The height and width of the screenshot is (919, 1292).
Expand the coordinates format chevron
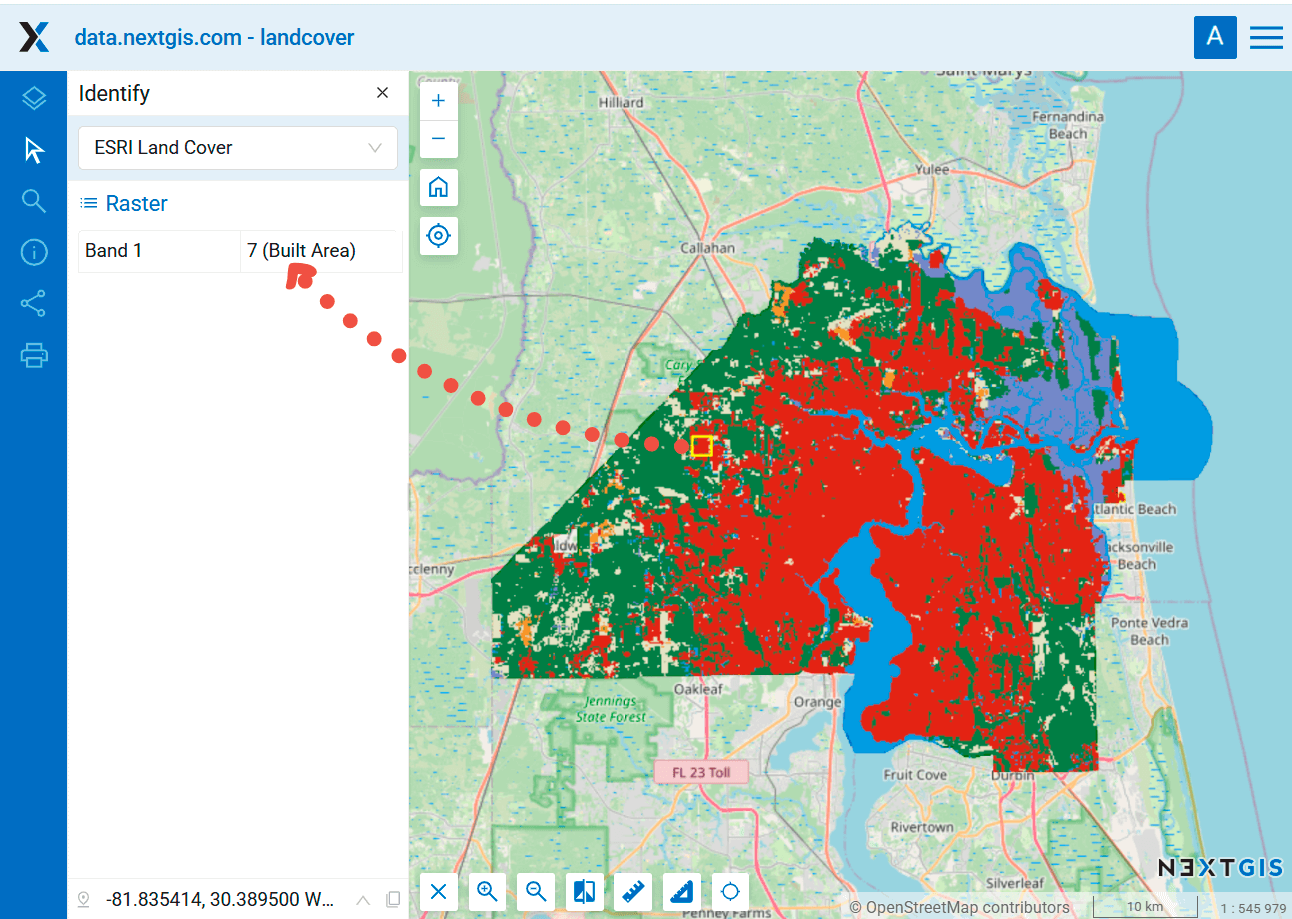click(363, 899)
